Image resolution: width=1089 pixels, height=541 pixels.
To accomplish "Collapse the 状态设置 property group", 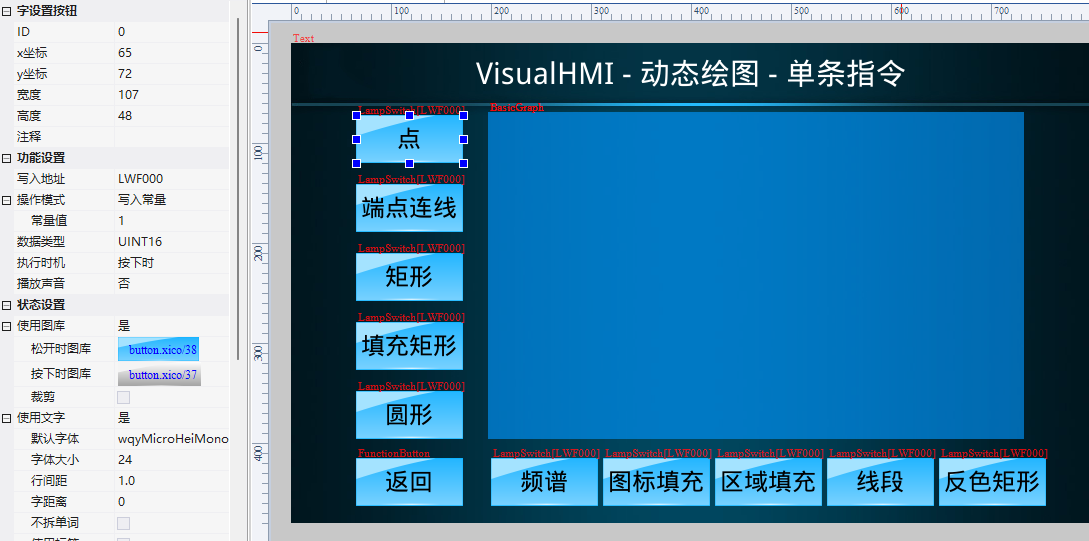I will [6, 305].
